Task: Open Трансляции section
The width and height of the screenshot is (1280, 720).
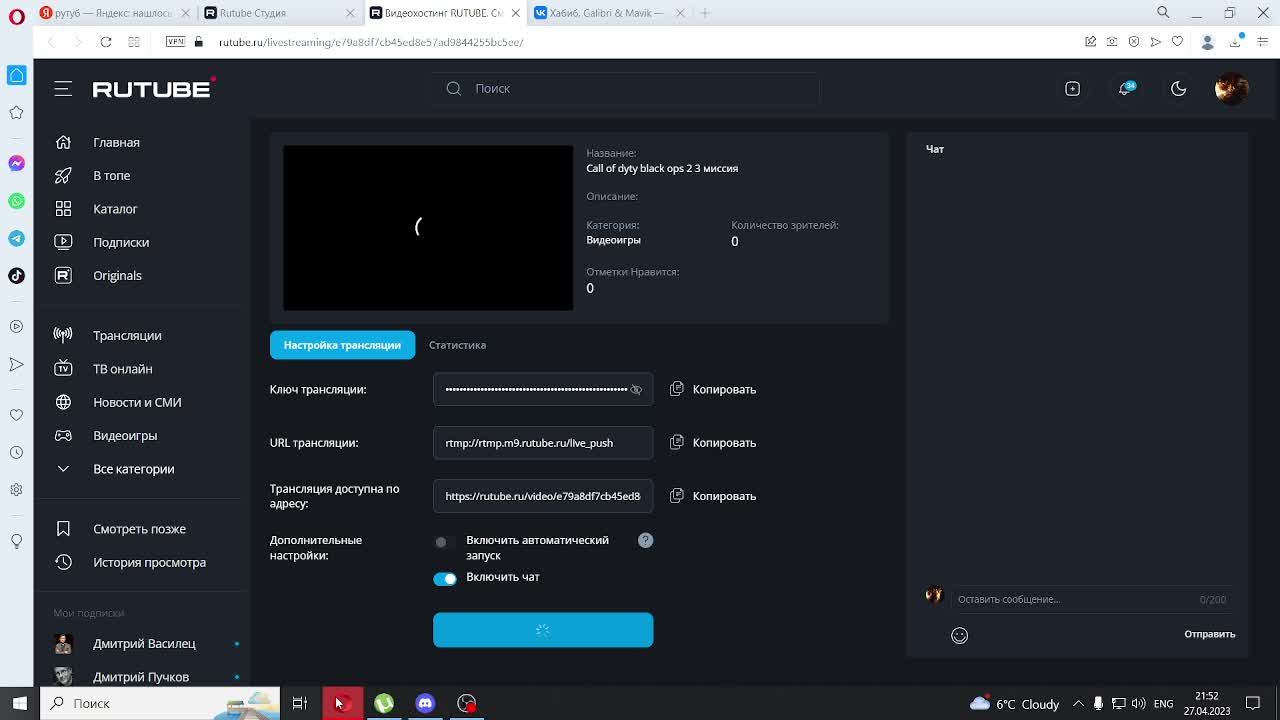Action: [127, 335]
